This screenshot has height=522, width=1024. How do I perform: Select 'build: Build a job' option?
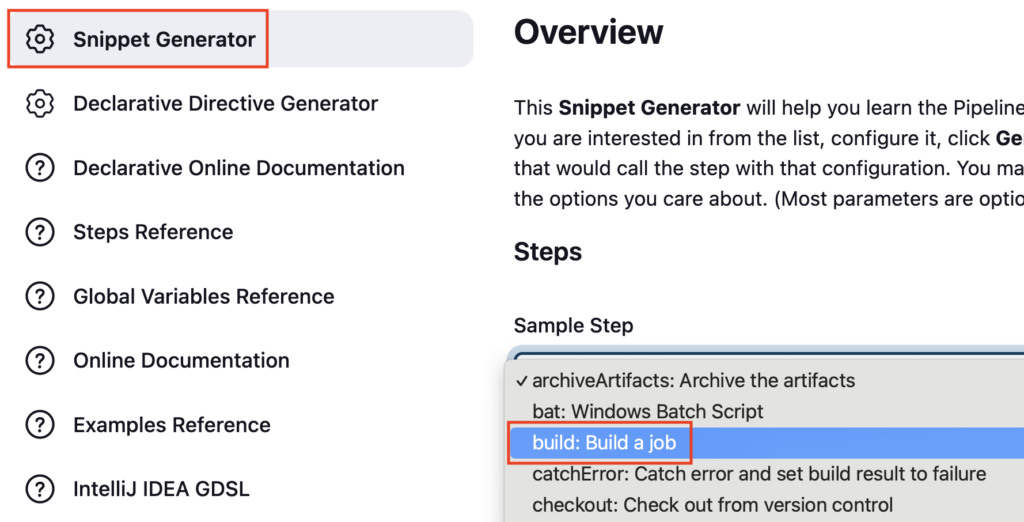[765, 443]
